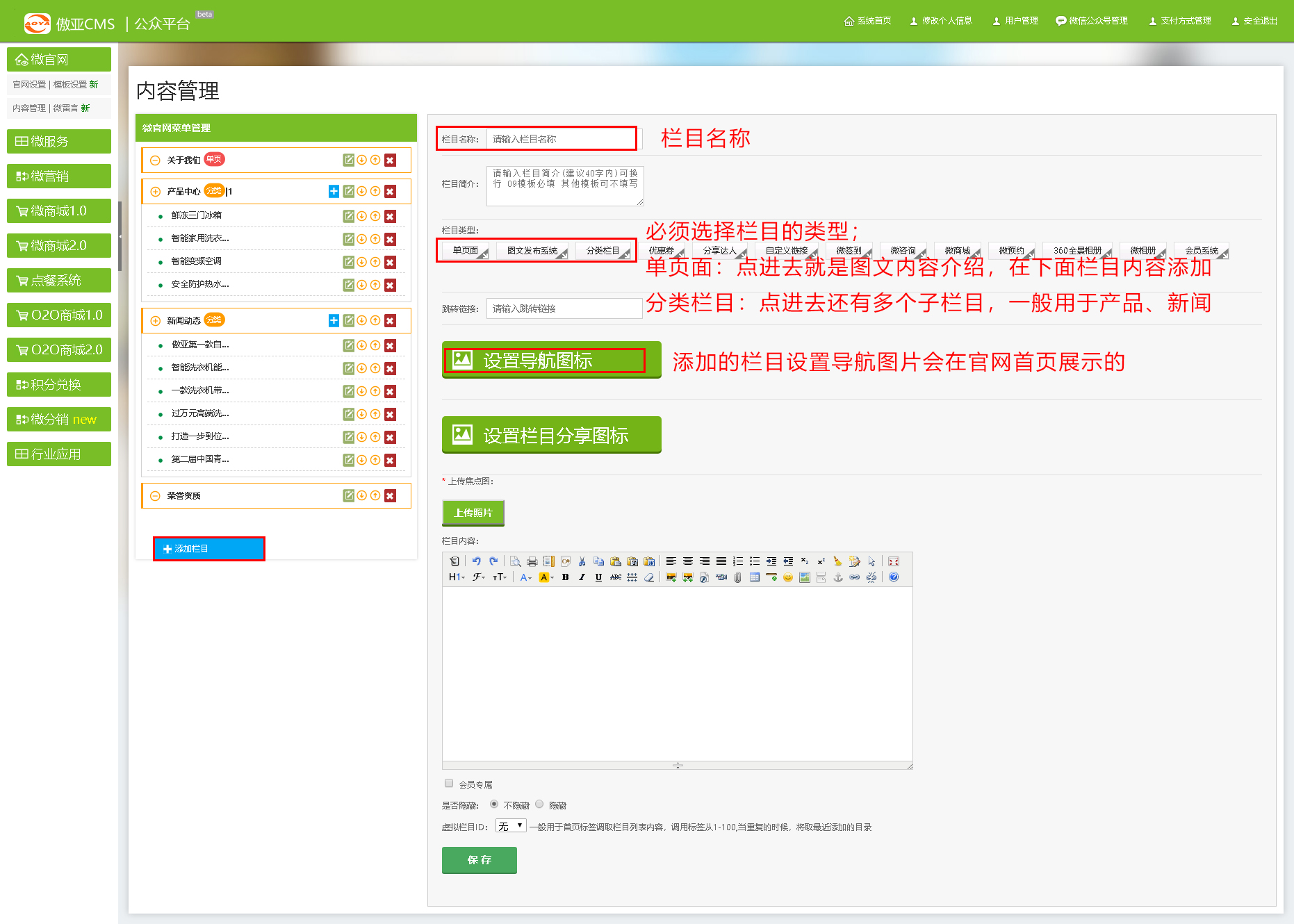The height and width of the screenshot is (924, 1294).
Task: Click the Bold icon in the editor toolbar
Action: click(x=565, y=577)
